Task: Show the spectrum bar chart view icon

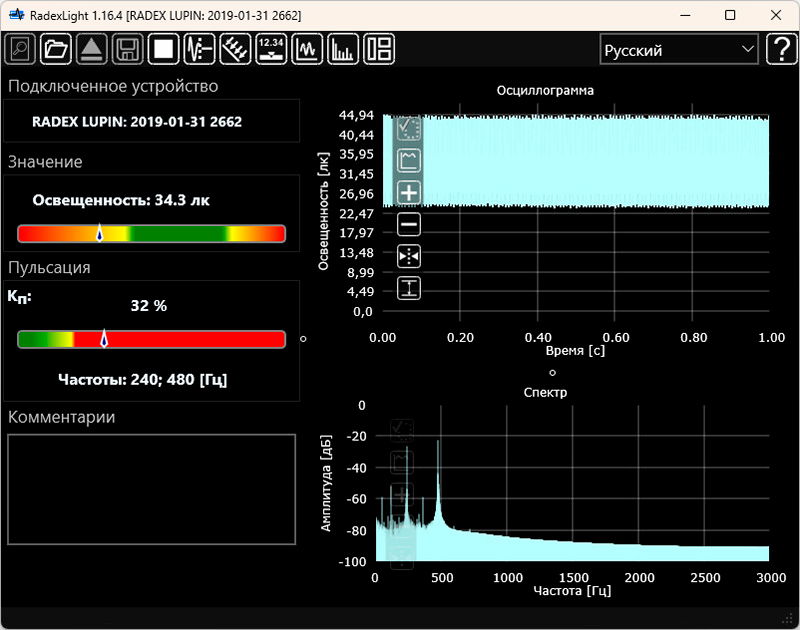Action: tap(343, 48)
